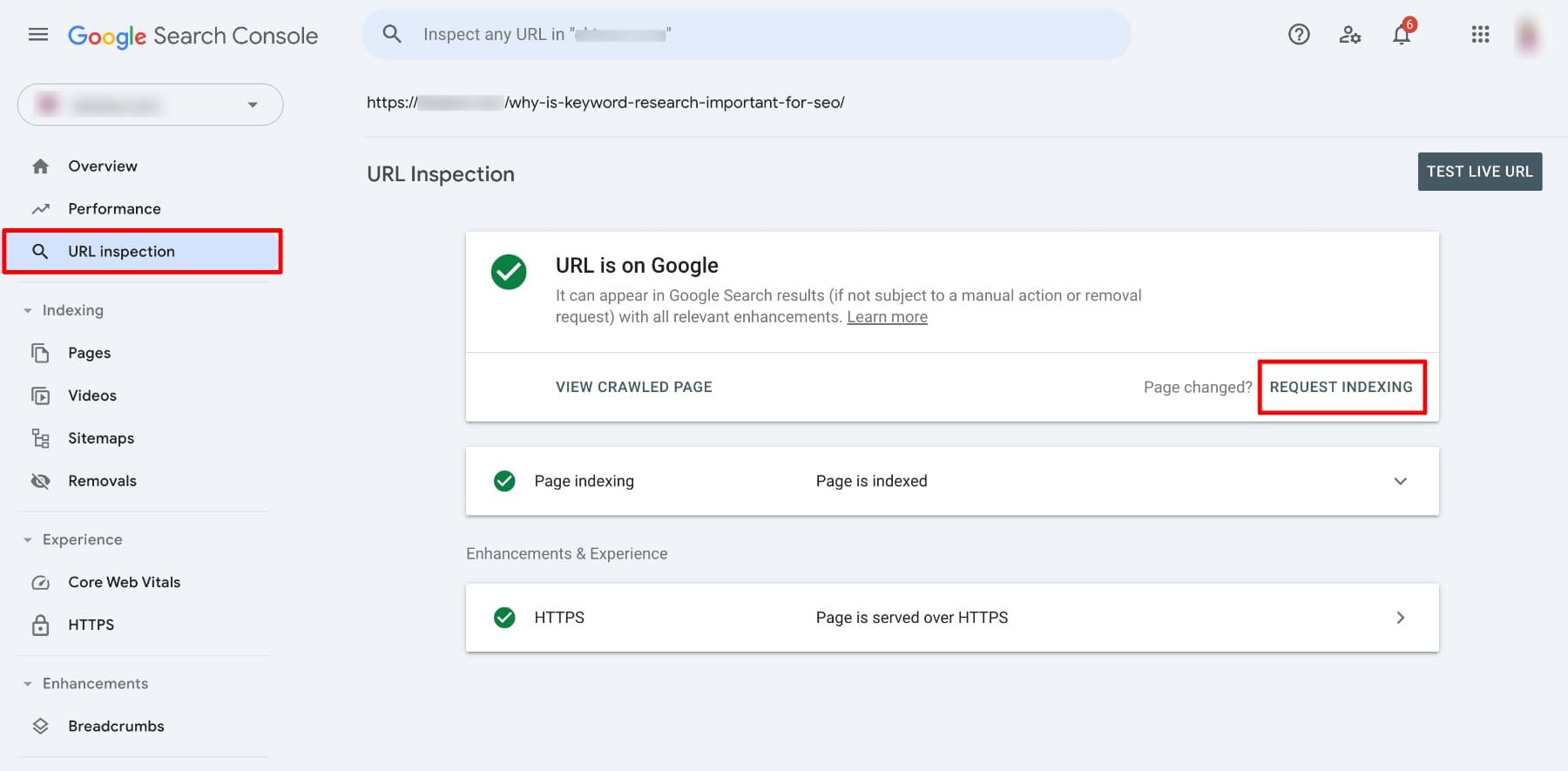
Task: Click the 'URL Inspection' page title
Action: point(440,174)
